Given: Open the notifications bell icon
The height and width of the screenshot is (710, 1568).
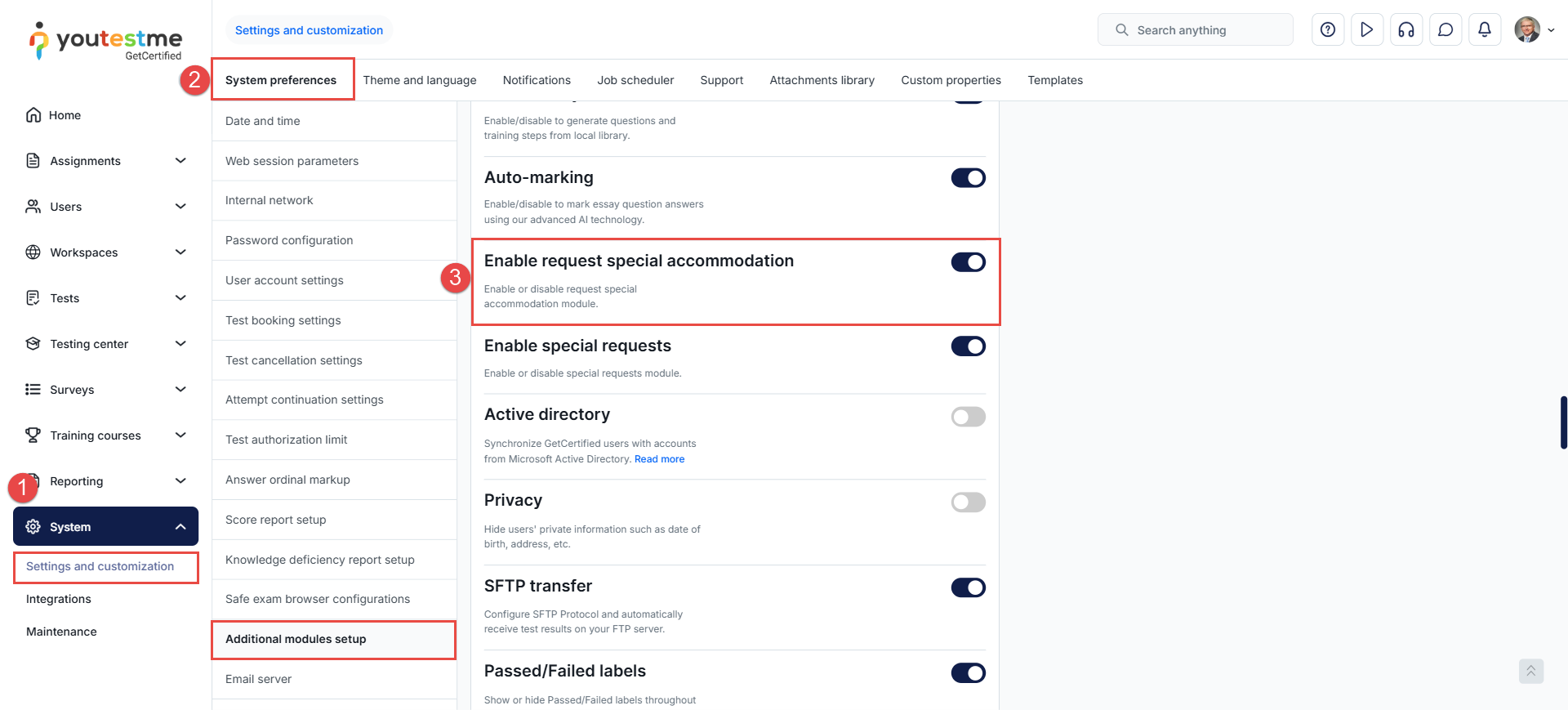Looking at the screenshot, I should pyautogui.click(x=1485, y=30).
